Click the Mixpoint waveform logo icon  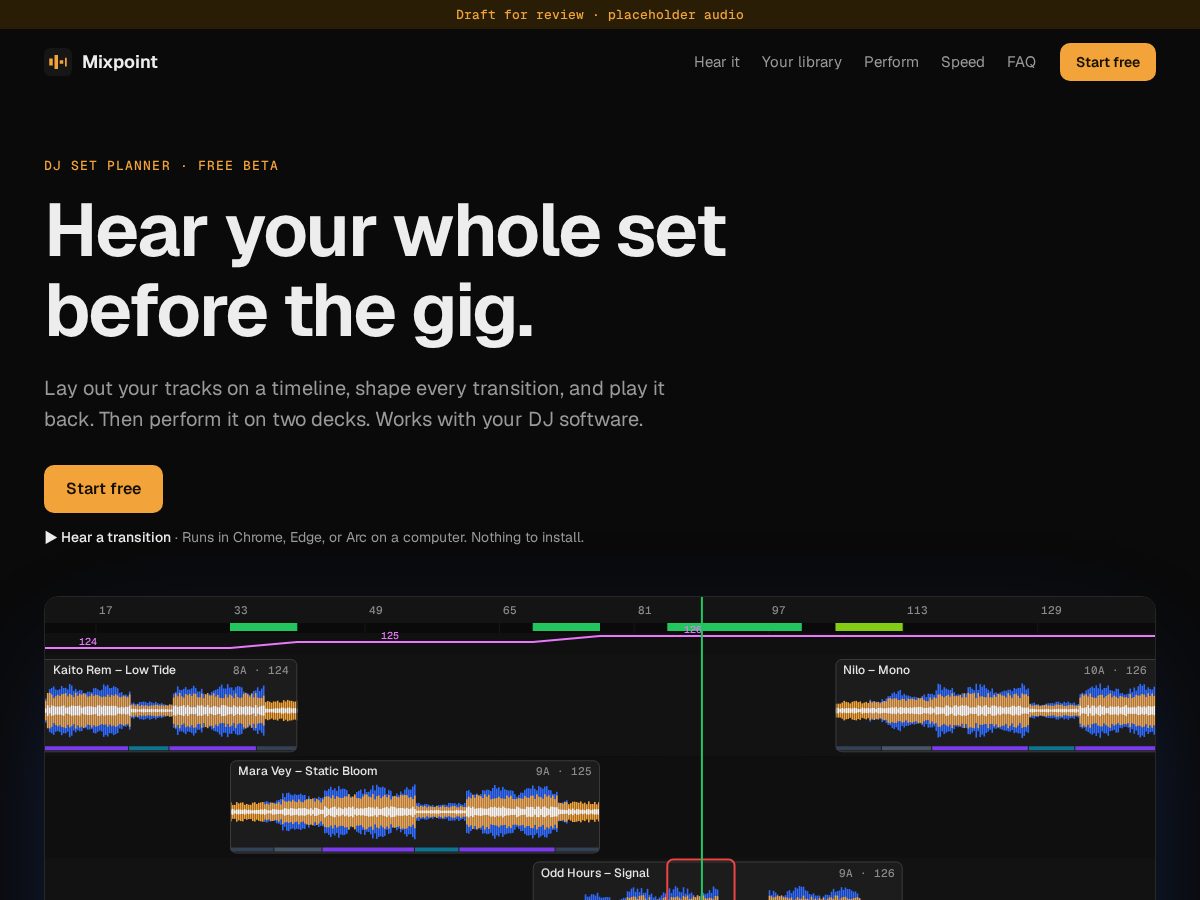(58, 62)
